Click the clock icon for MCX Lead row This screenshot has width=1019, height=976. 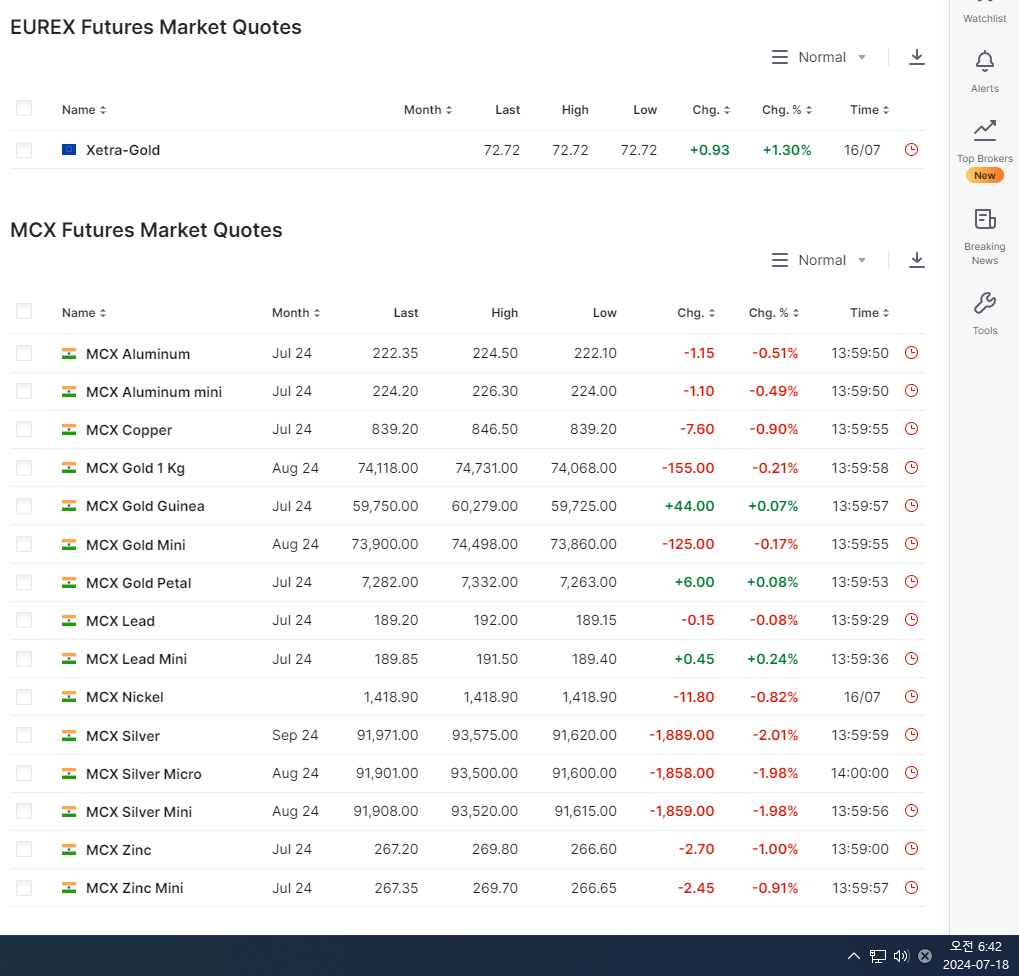point(911,620)
